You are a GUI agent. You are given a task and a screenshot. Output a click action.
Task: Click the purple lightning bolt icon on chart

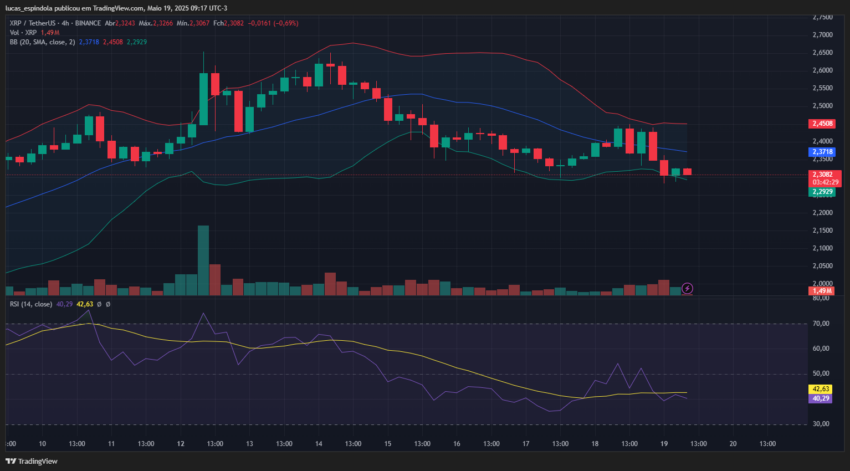687,288
